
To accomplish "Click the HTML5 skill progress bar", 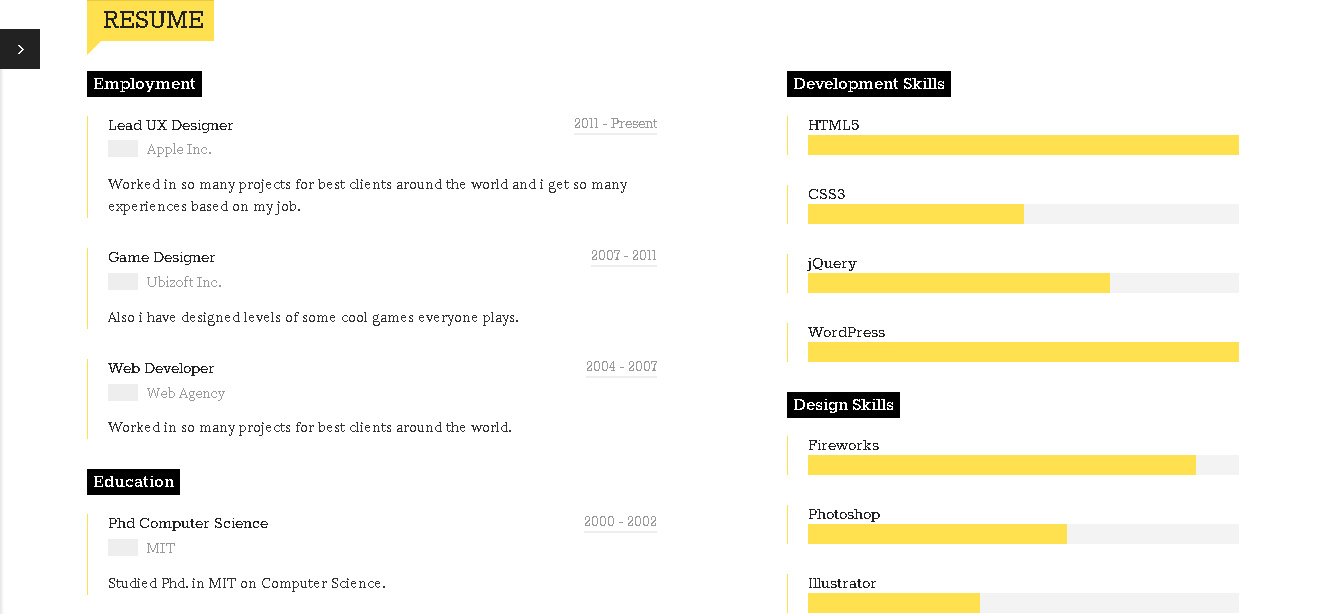I will (x=1023, y=145).
